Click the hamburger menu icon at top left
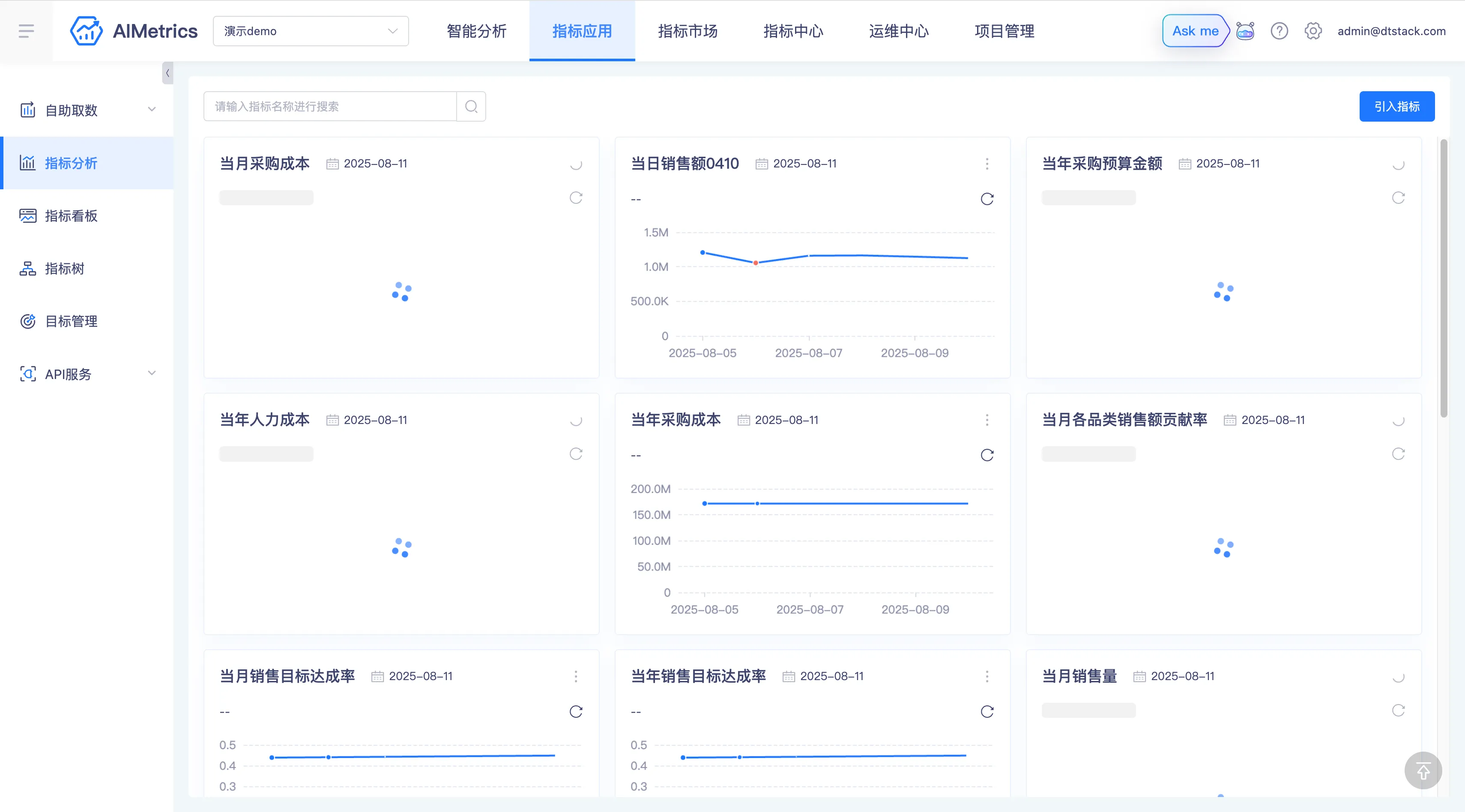This screenshot has width=1465, height=812. tap(26, 31)
